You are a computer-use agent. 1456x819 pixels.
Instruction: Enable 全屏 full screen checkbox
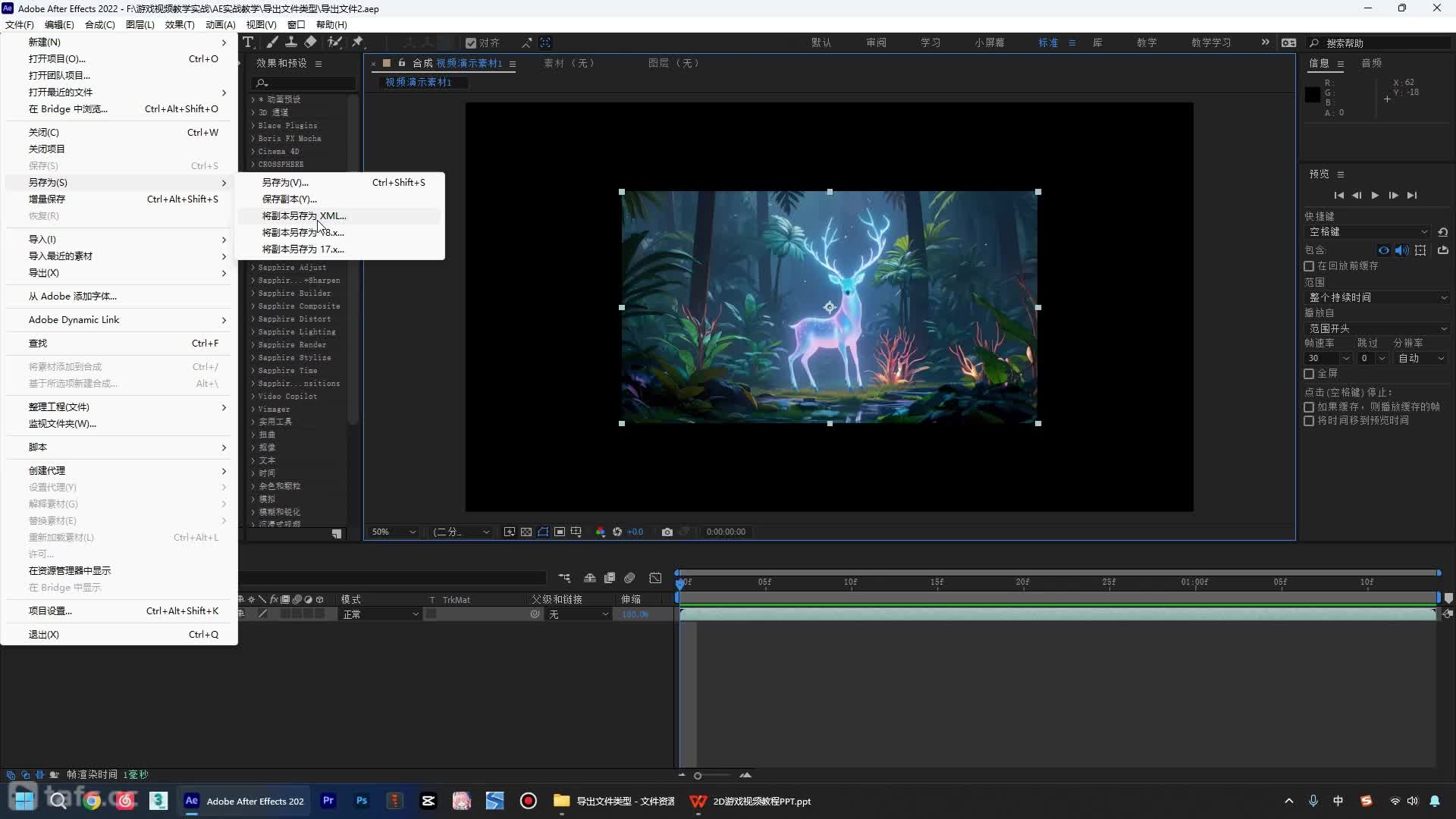(1309, 374)
